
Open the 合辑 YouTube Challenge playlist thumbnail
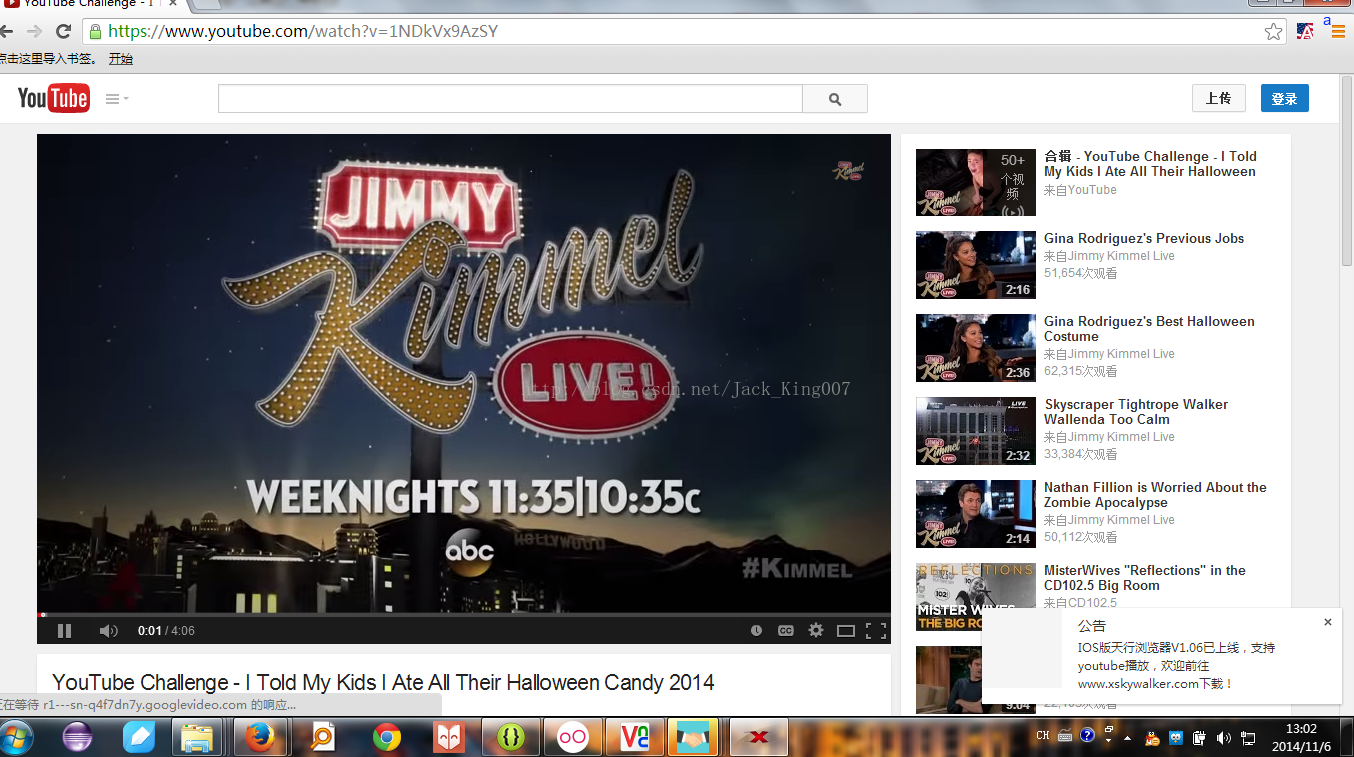coord(976,182)
